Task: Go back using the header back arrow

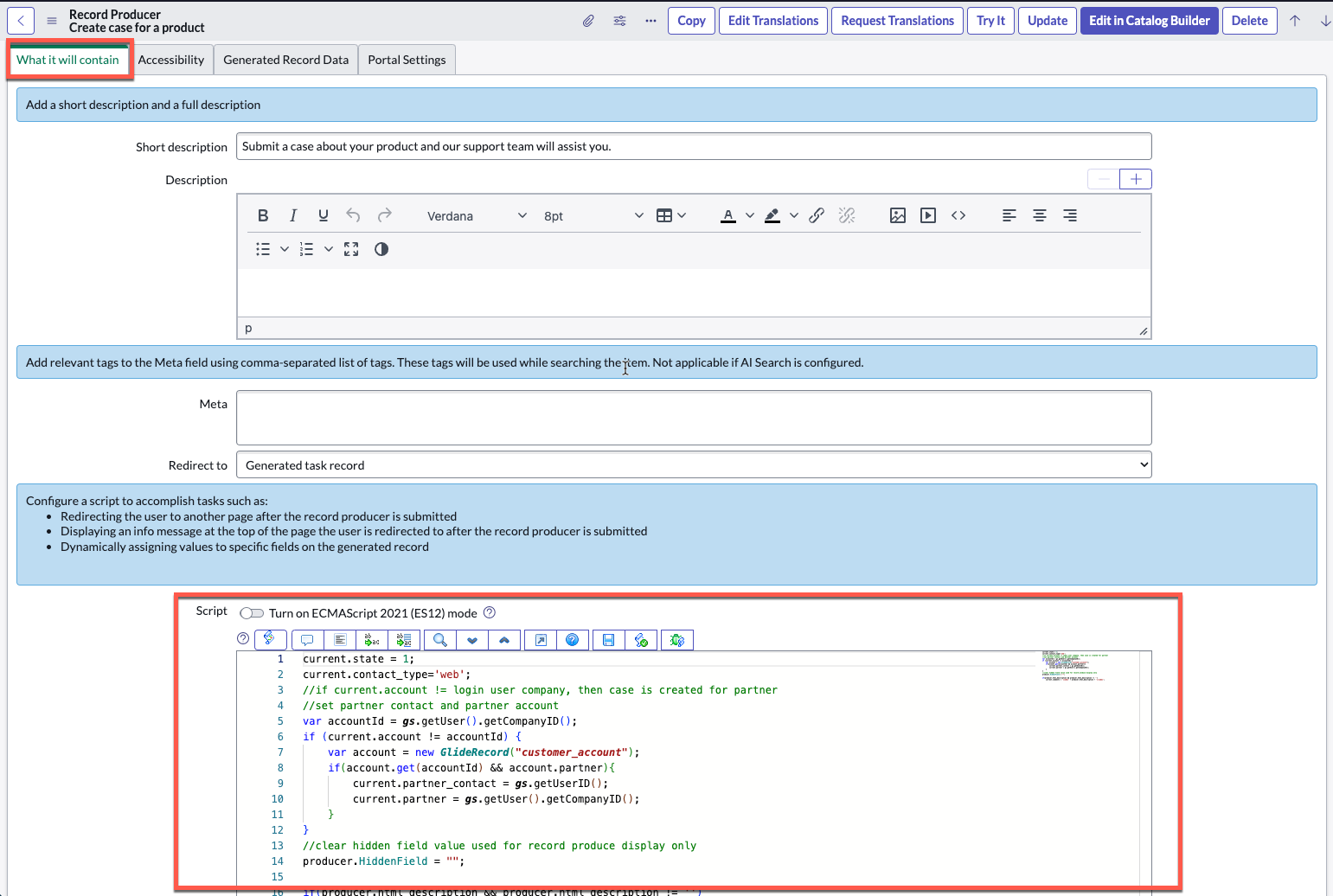Action: pyautogui.click(x=21, y=21)
